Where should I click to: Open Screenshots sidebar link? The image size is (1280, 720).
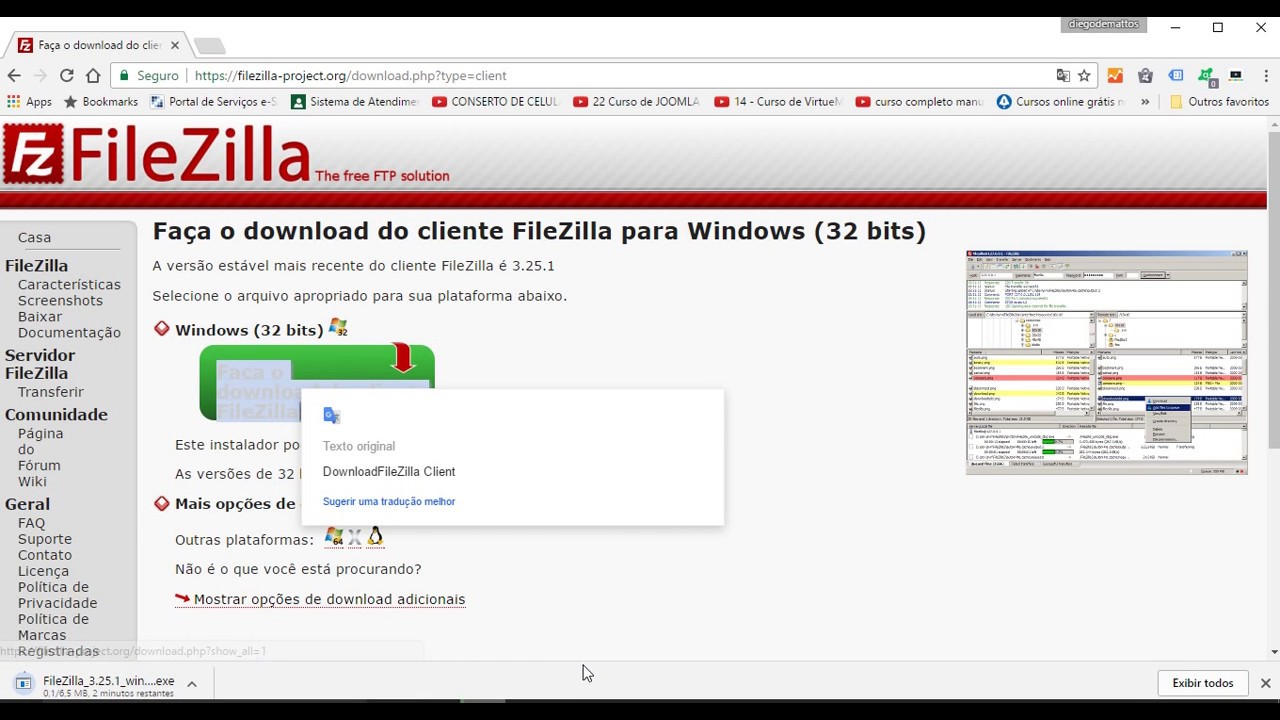coord(60,300)
